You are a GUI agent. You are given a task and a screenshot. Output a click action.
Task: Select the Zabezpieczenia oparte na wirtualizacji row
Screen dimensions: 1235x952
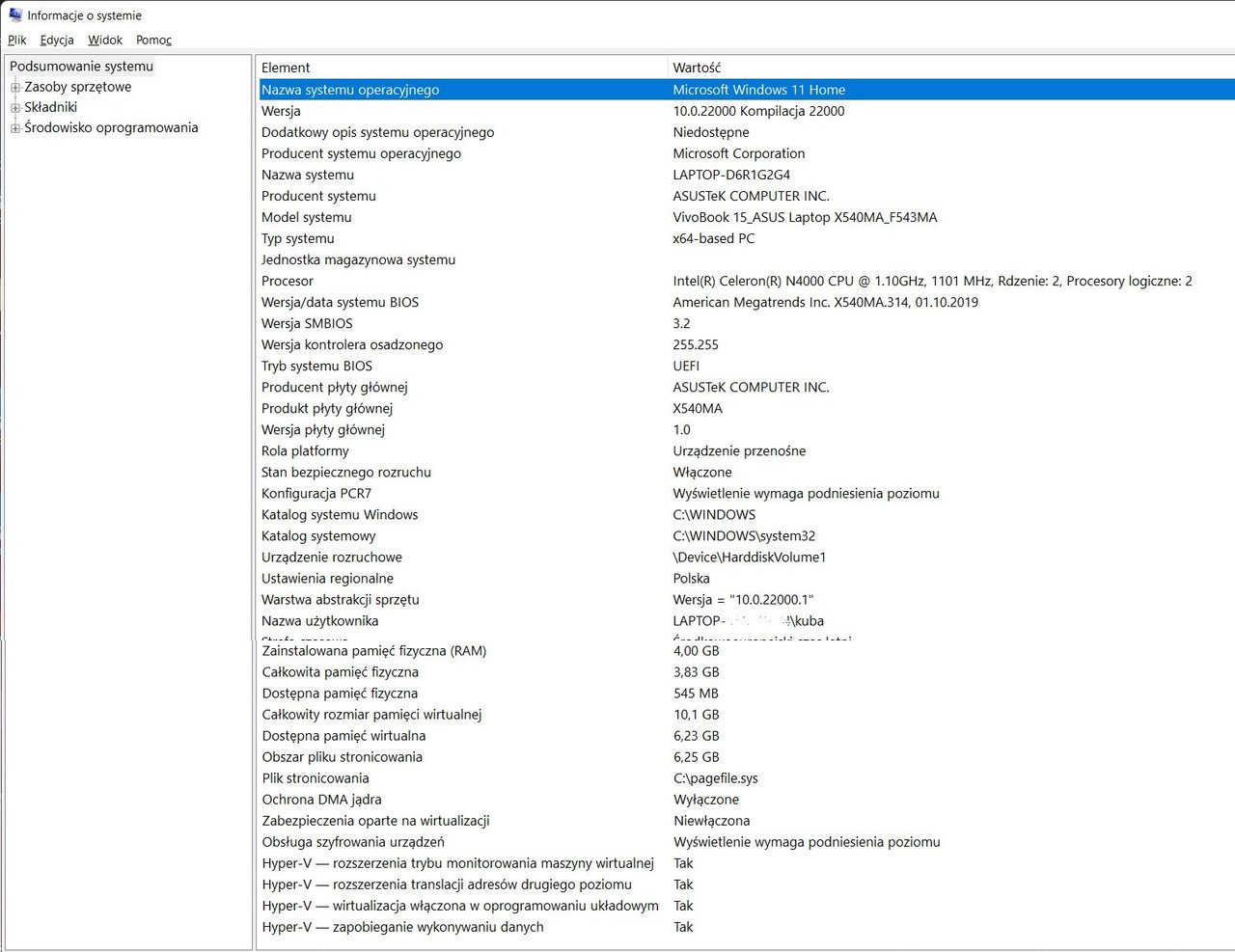[747, 821]
